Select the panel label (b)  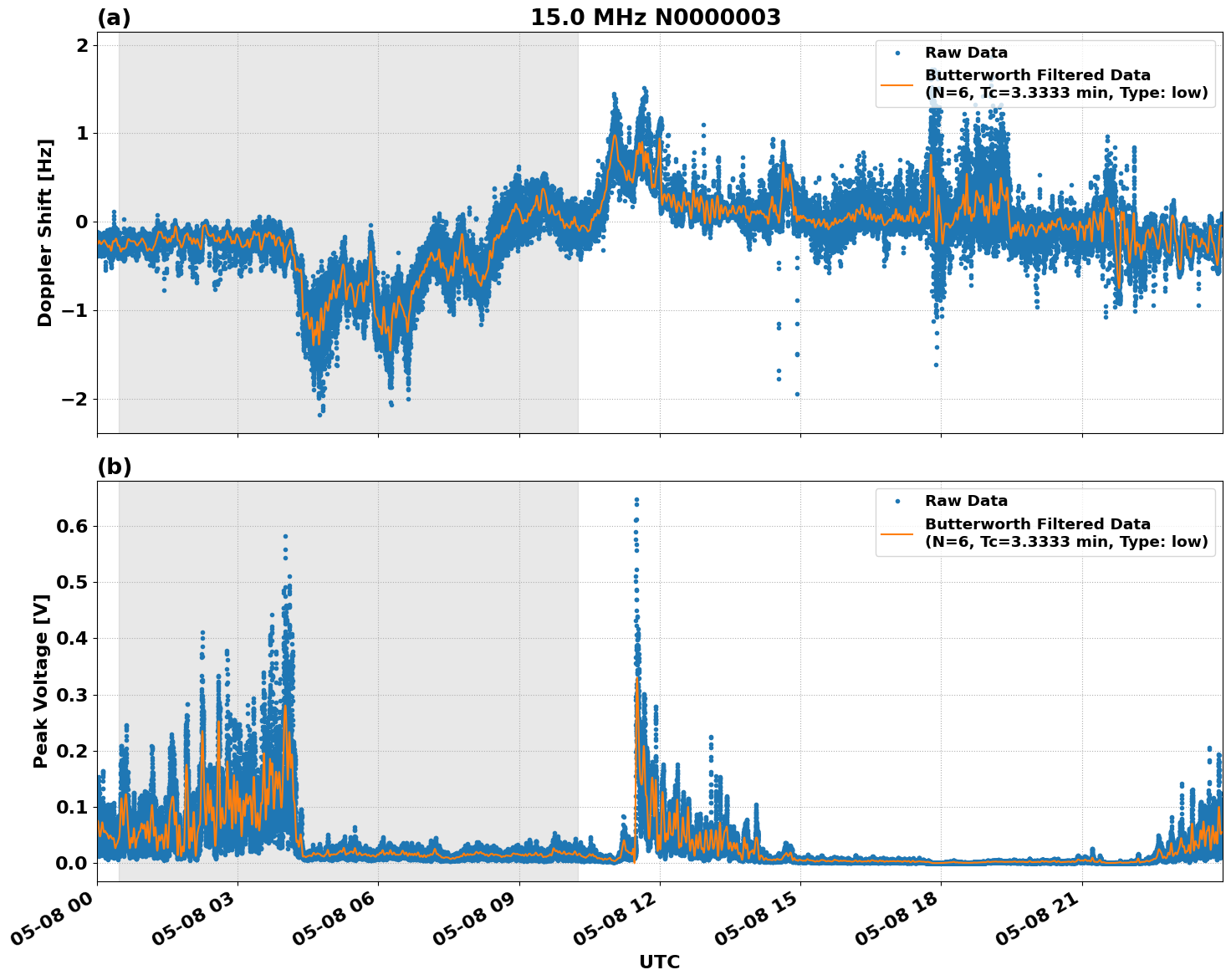pyautogui.click(x=113, y=467)
